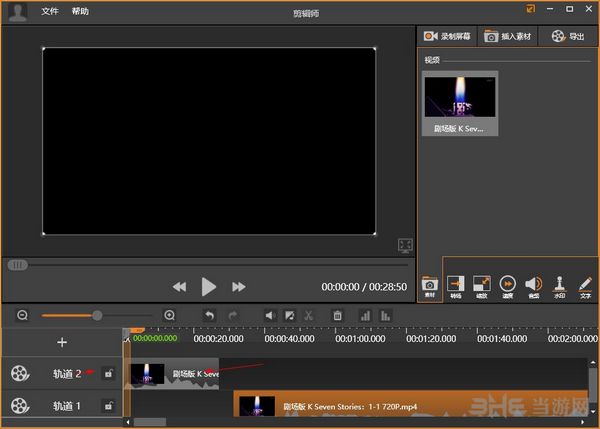The image size is (600, 429).
Task: Open the 文字 text pencil tab
Action: click(x=585, y=287)
